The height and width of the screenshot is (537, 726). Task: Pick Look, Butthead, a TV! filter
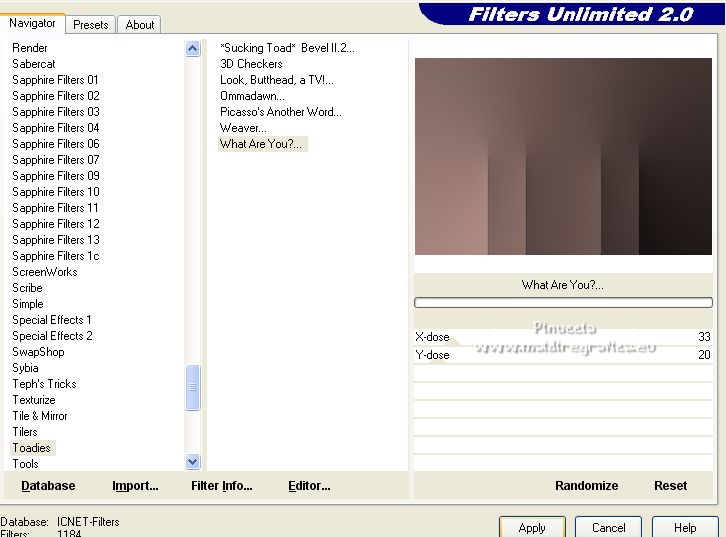point(276,80)
